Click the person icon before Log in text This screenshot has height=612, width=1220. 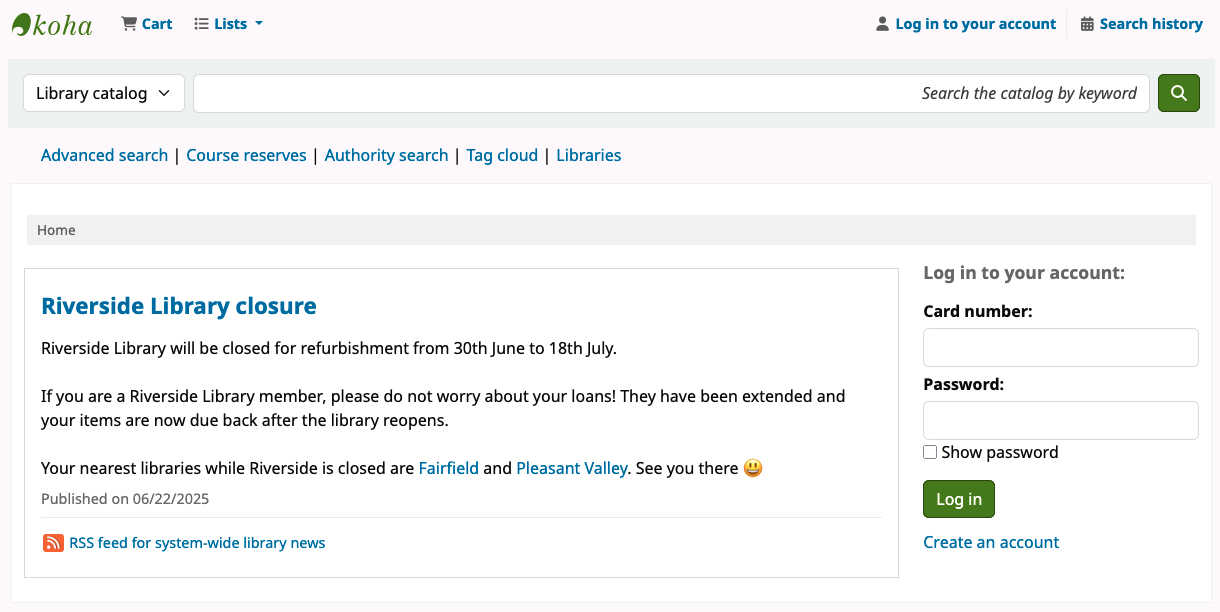[x=882, y=23]
